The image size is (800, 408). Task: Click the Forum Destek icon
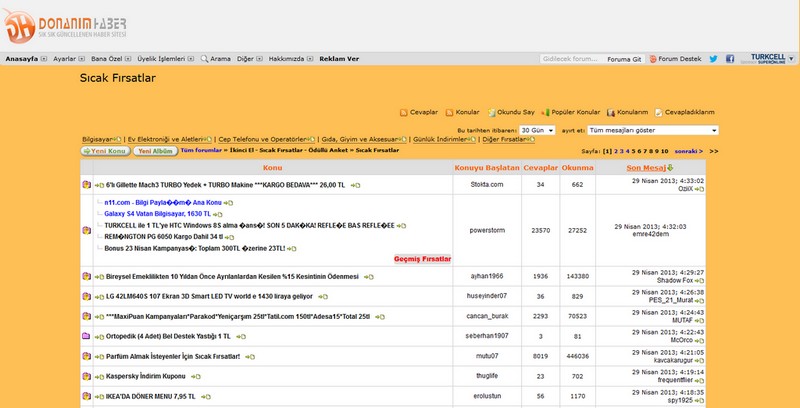[x=653, y=59]
